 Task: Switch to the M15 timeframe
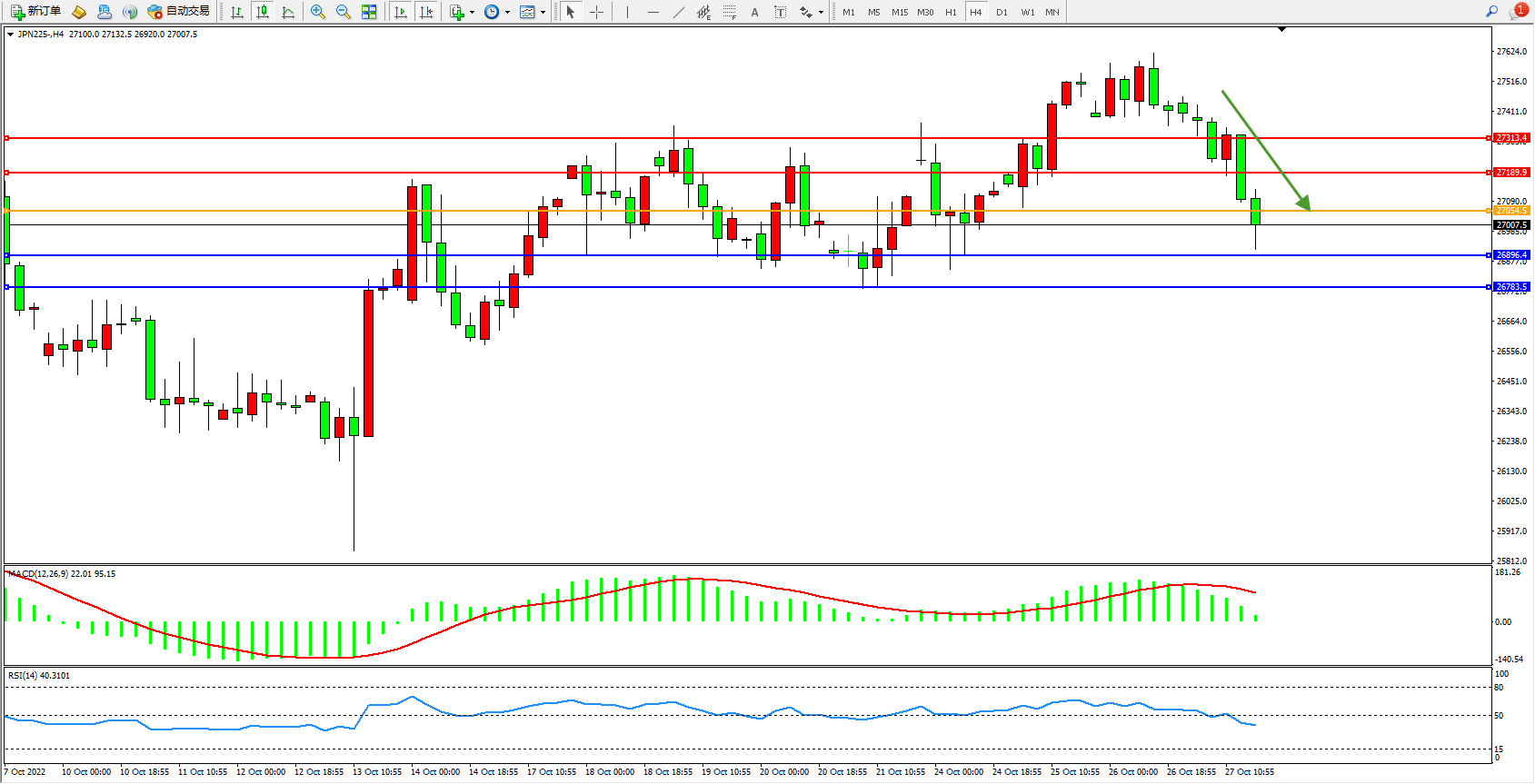coord(900,12)
